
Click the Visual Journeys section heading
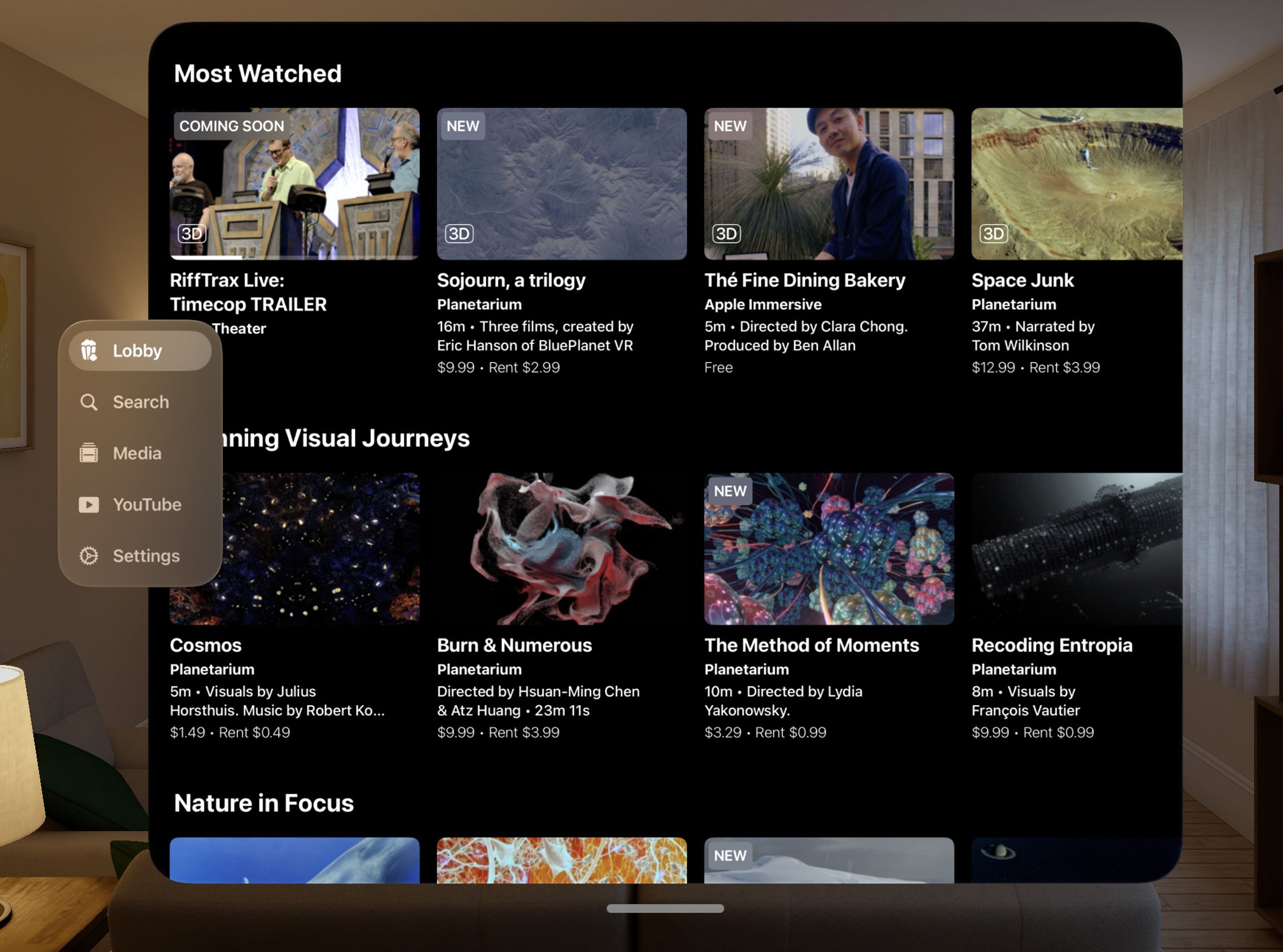click(x=346, y=438)
